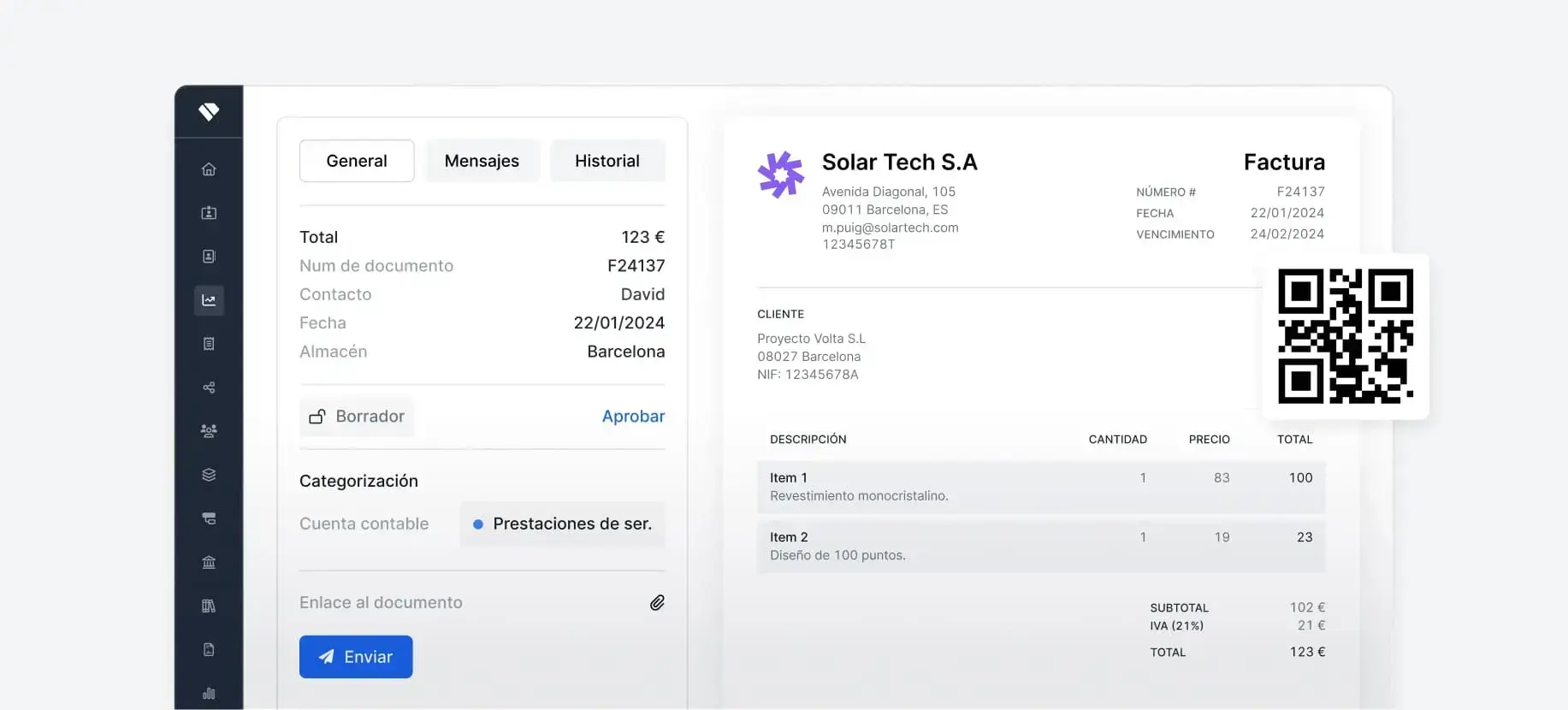The width and height of the screenshot is (1568, 710).
Task: Click invoice NÚMERO value F24137
Action: coord(1300,192)
